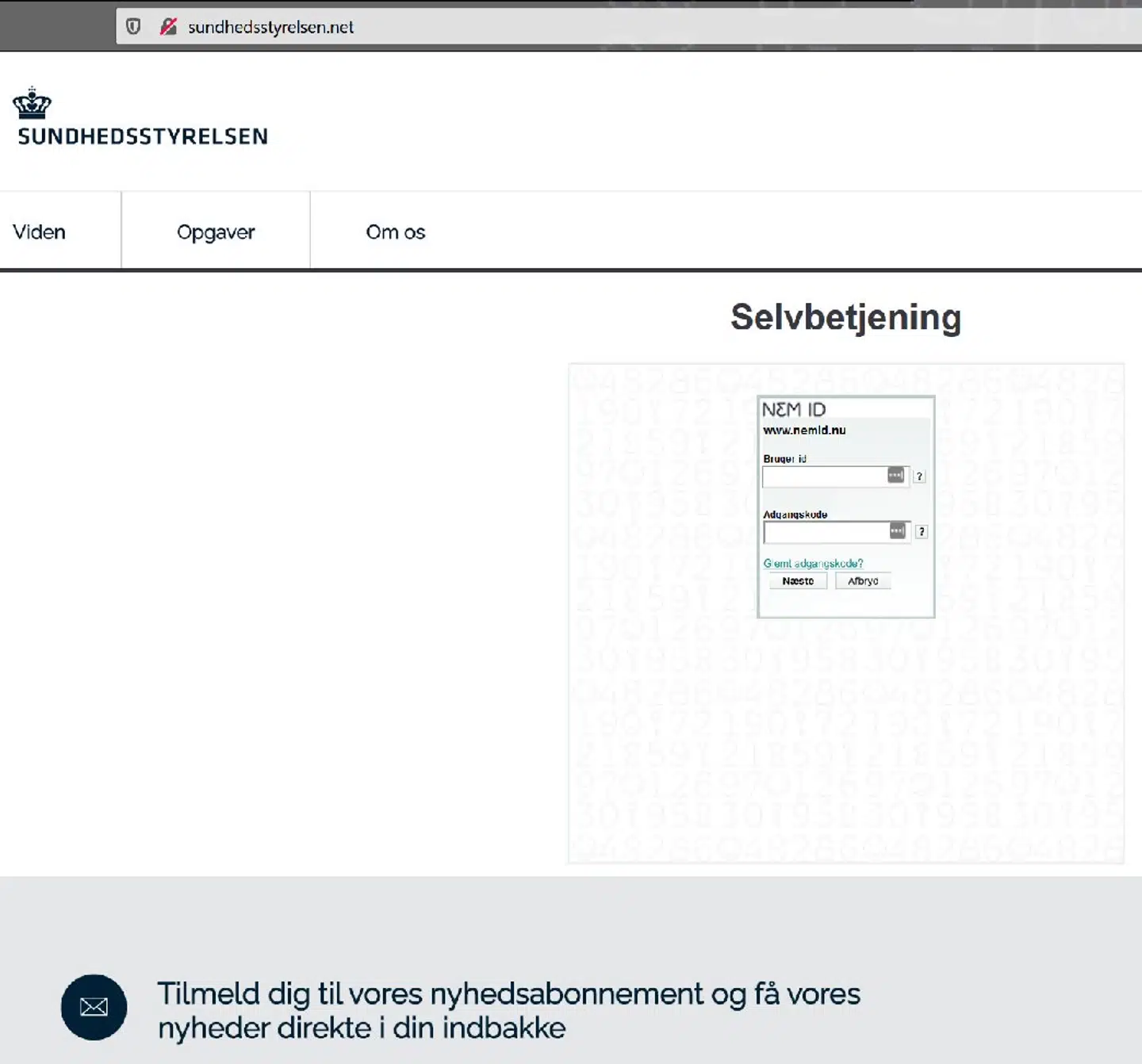This screenshot has height=1064, width=1142.
Task: Click the newsletter envelope icon
Action: point(94,1007)
